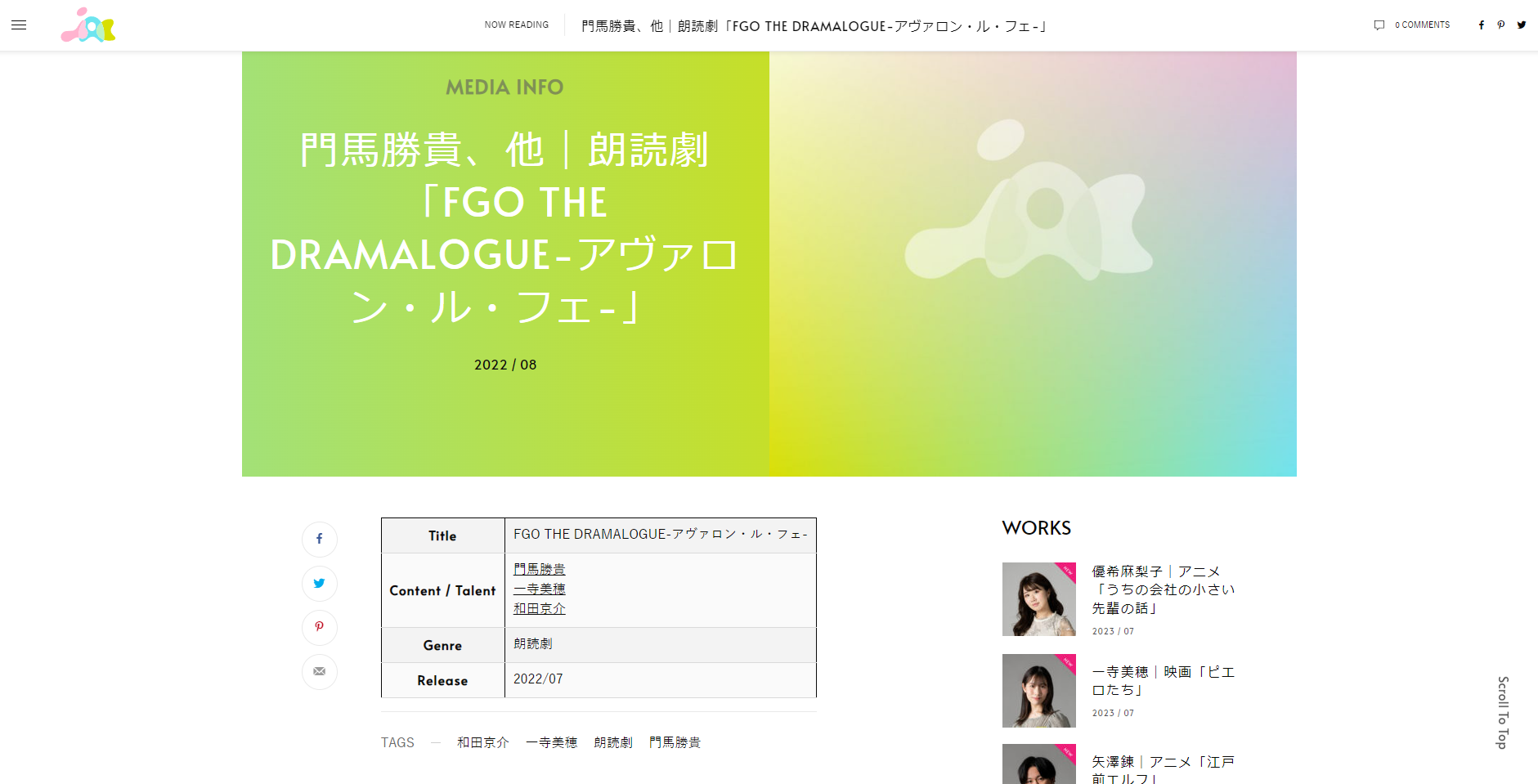This screenshot has height=784, width=1538.
Task: Open 一寺美穂 talent link in table
Action: tap(539, 589)
